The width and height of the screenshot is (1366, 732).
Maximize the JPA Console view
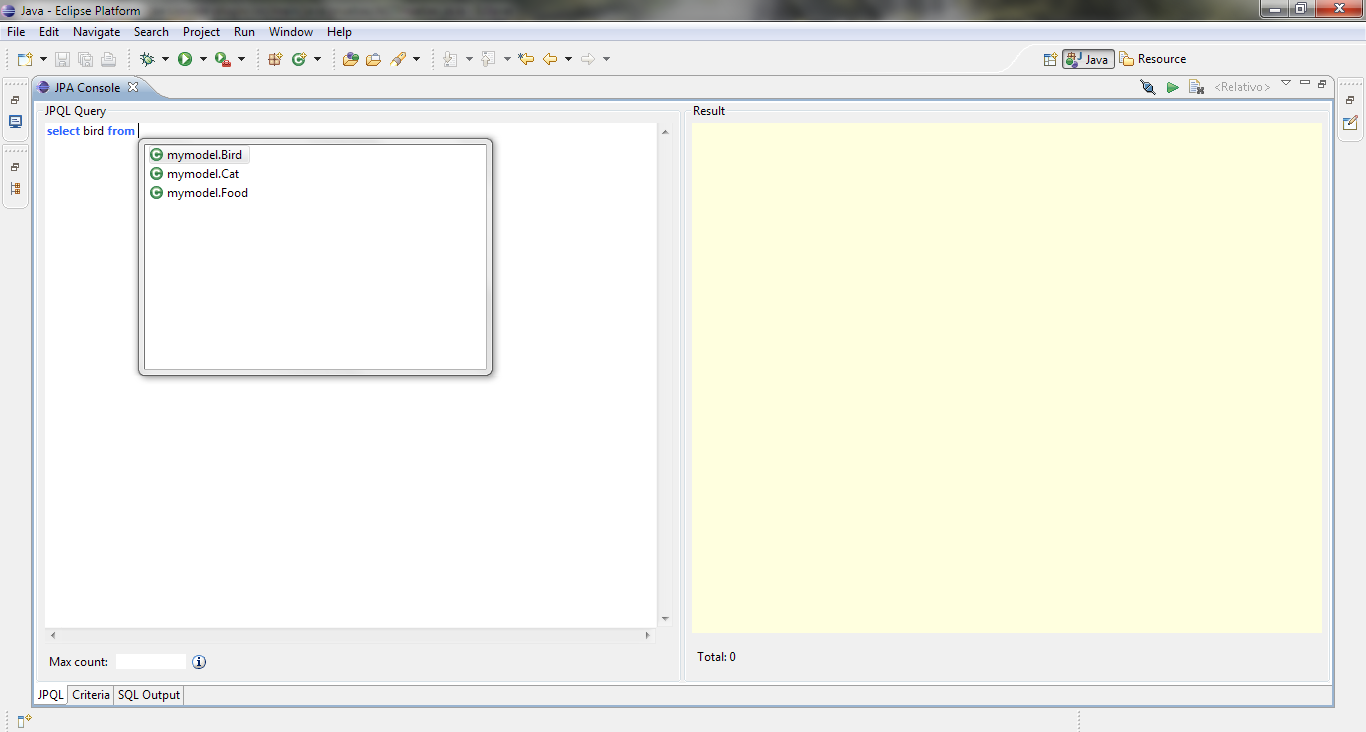click(x=1322, y=84)
